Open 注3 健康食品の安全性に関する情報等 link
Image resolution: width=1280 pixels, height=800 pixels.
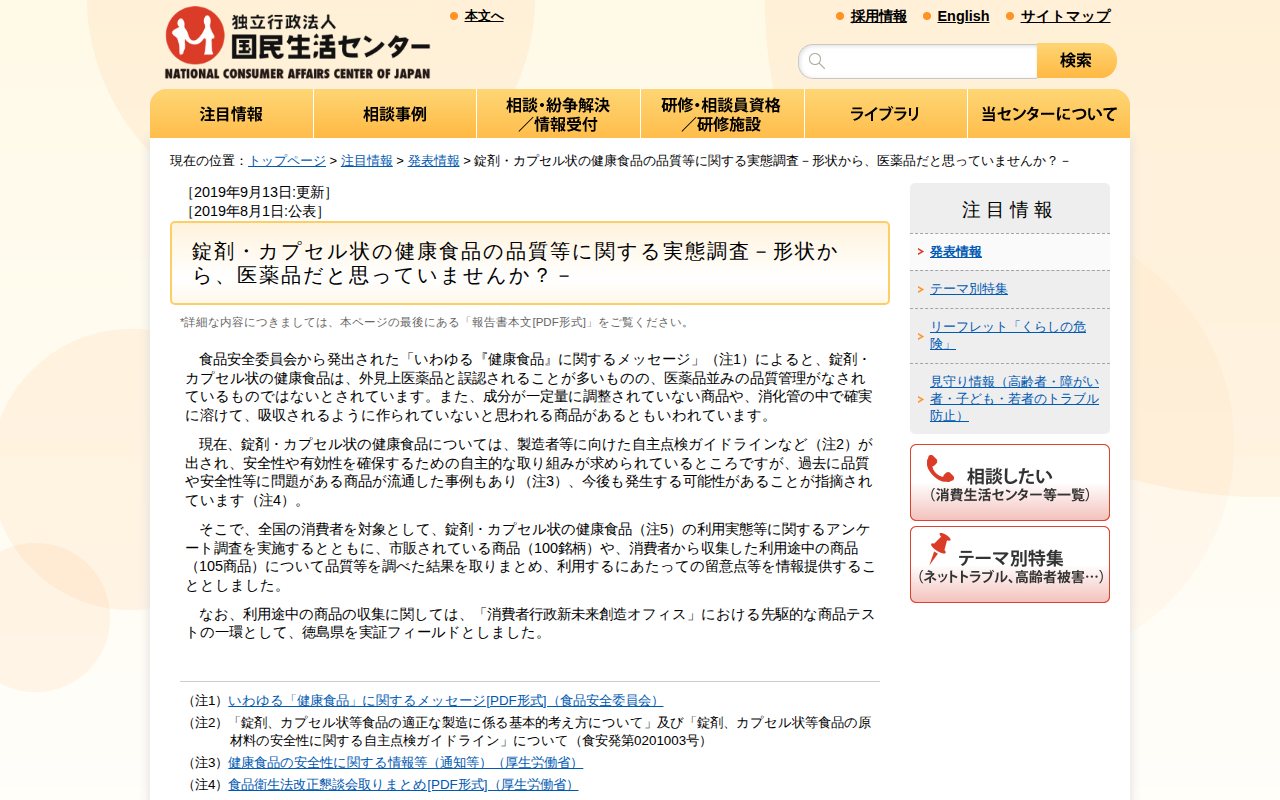(x=405, y=763)
